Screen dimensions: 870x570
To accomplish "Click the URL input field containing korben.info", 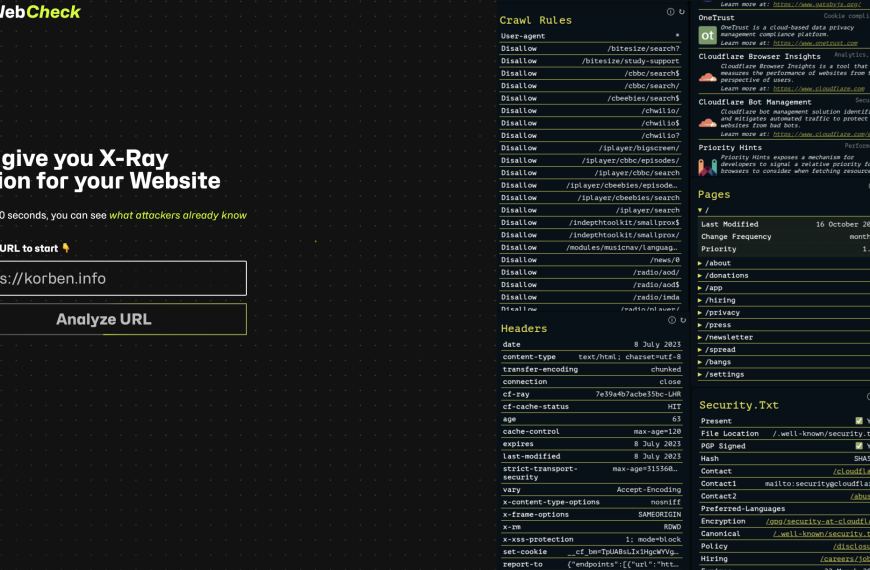I will pos(123,278).
